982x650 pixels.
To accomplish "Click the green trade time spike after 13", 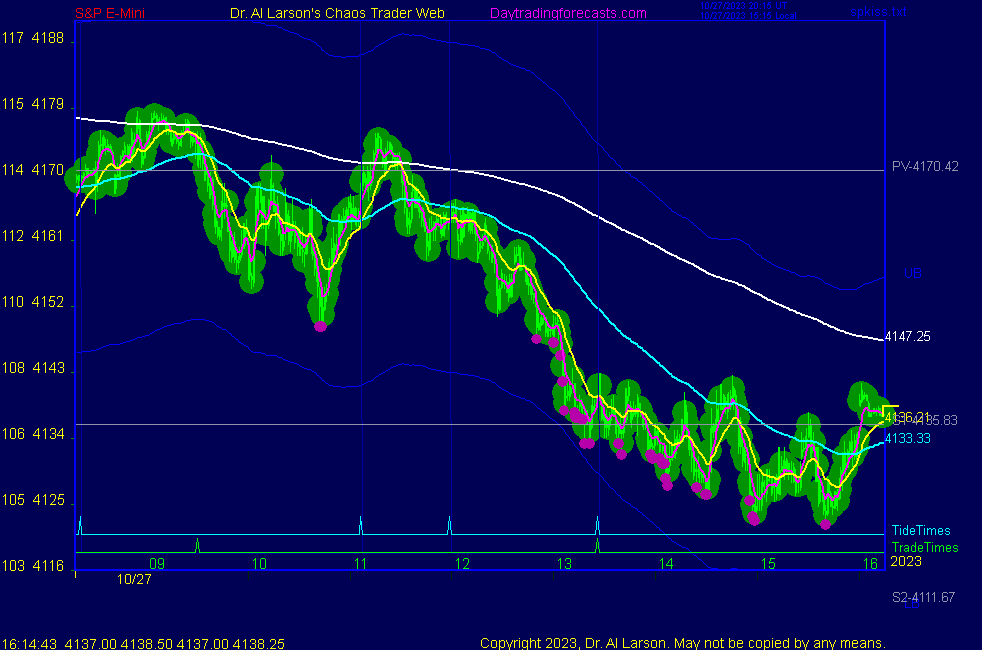I will (597, 545).
